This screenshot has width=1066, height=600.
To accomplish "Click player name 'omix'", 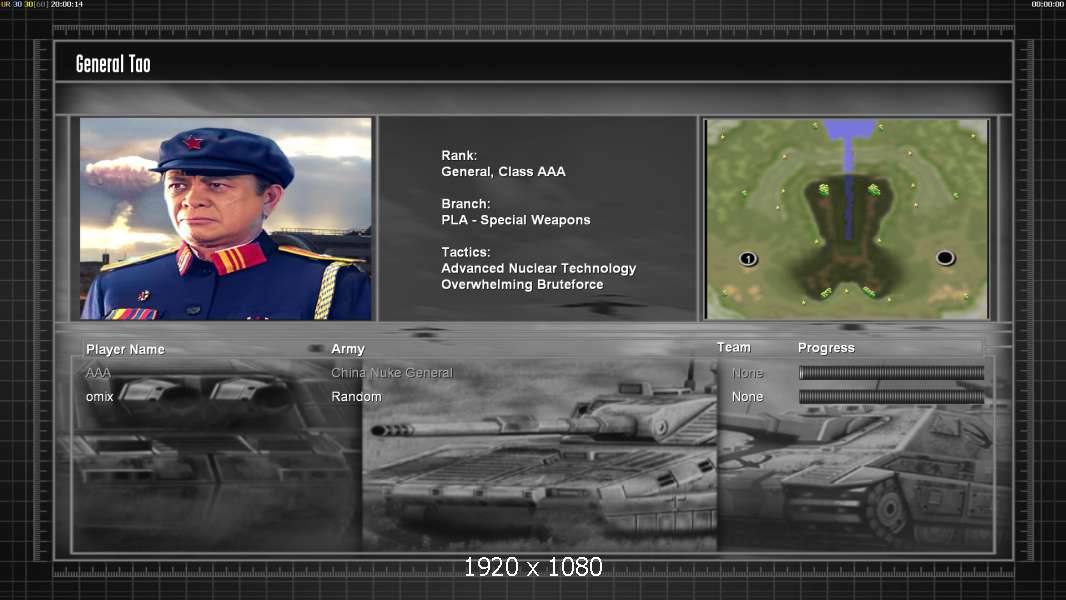I will coord(99,397).
